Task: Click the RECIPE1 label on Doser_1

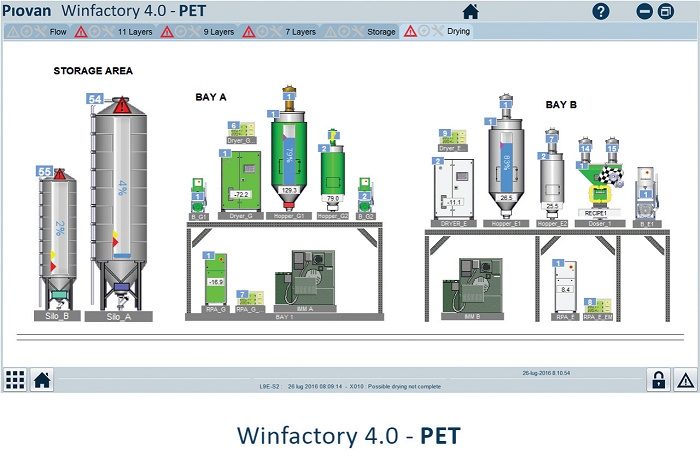Action: (596, 213)
